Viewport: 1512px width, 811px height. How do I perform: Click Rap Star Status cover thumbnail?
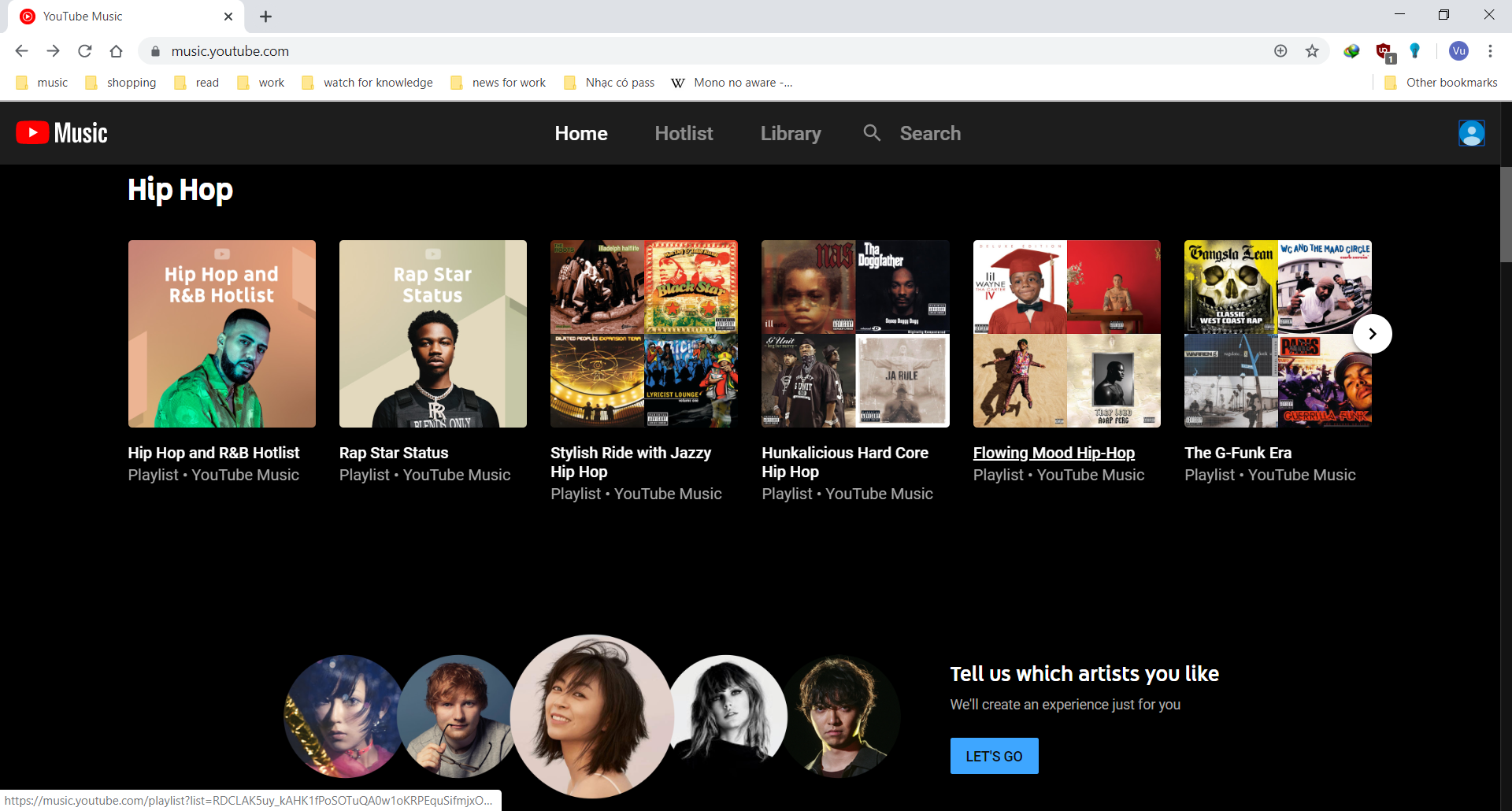[x=433, y=334]
